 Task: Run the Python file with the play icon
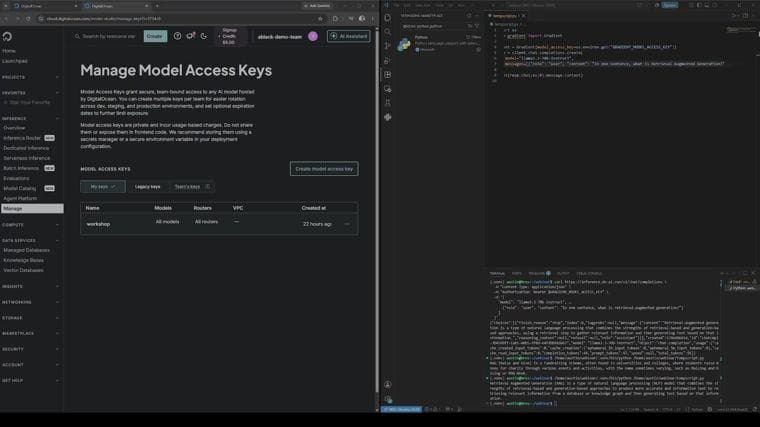click(x=736, y=16)
